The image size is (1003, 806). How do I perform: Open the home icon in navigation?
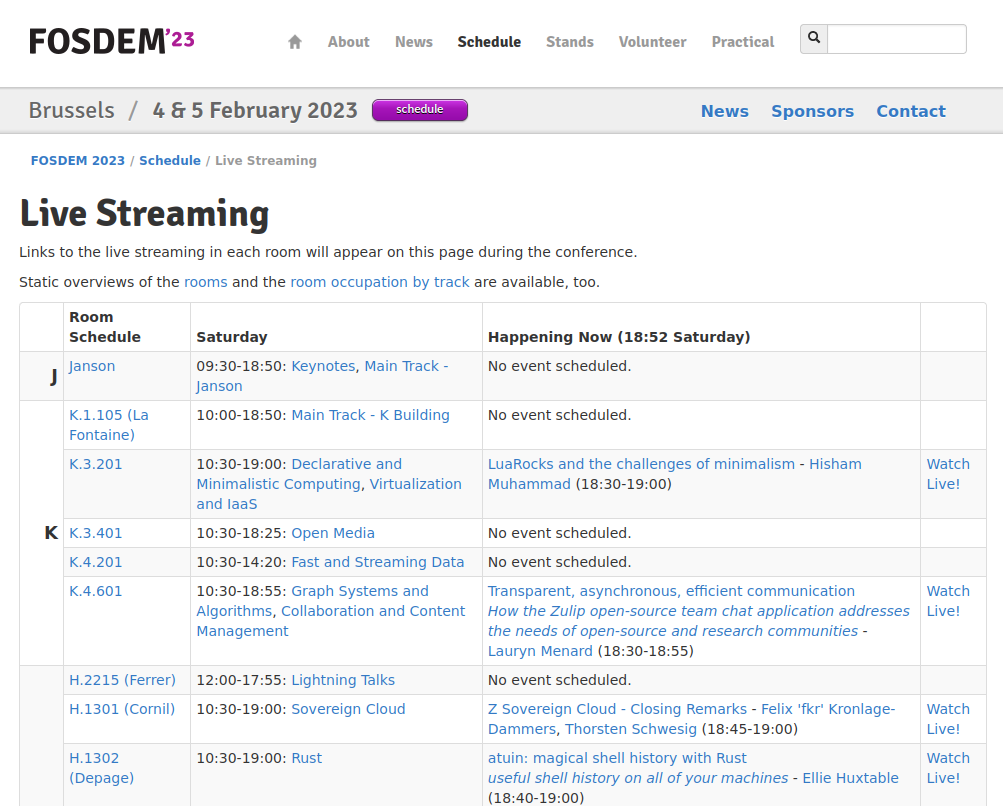coord(294,42)
